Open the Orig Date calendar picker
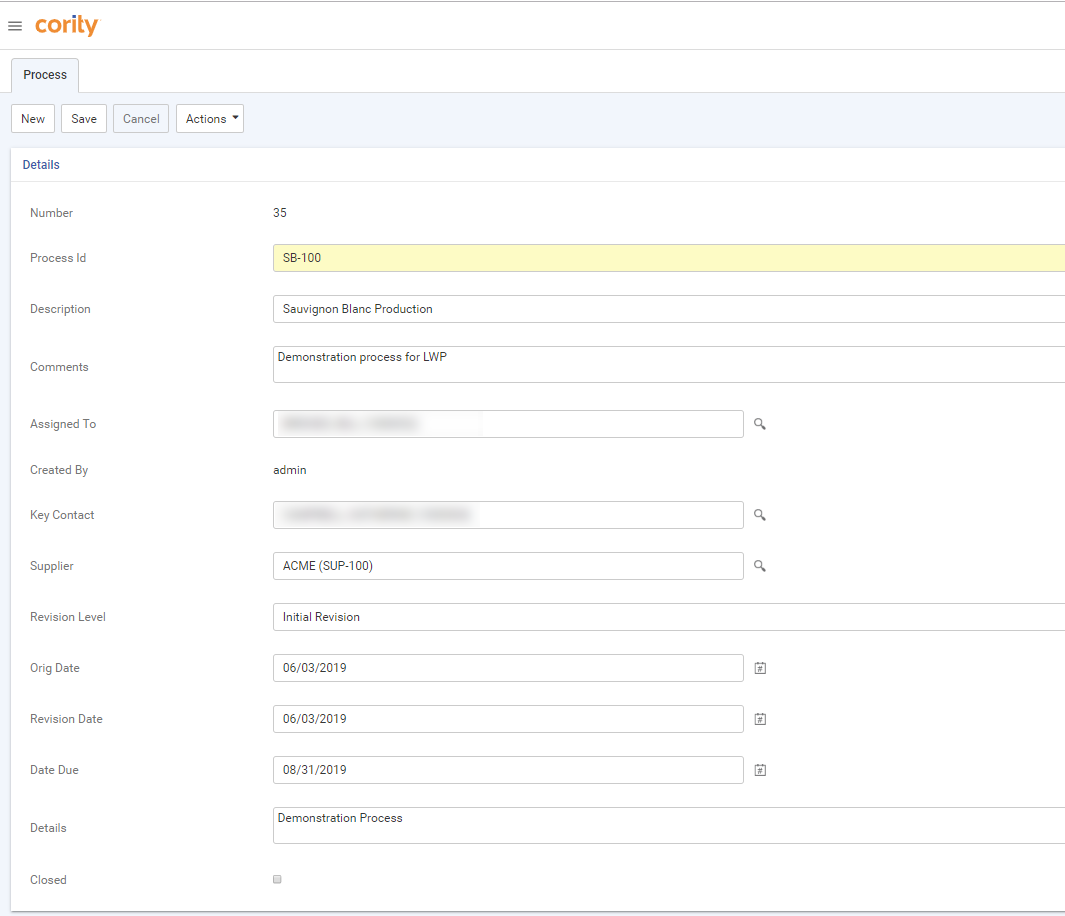The height and width of the screenshot is (916, 1065). click(x=760, y=668)
